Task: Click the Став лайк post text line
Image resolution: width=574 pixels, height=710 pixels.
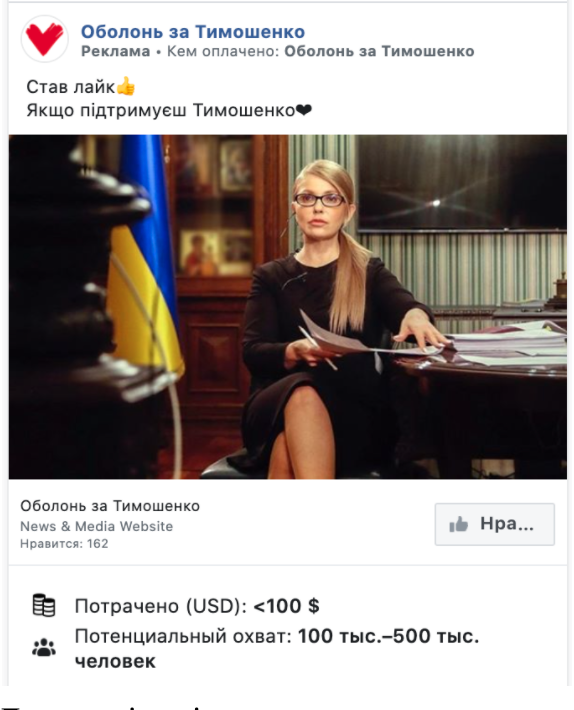Action: pos(81,86)
